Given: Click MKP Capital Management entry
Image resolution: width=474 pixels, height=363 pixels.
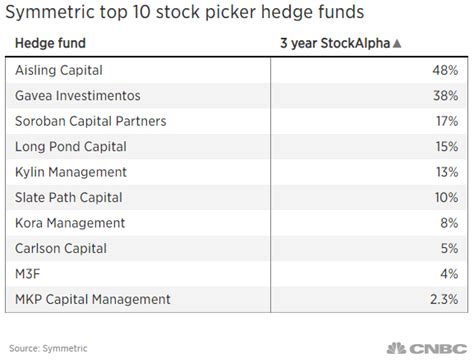Looking at the screenshot, I should (93, 299).
